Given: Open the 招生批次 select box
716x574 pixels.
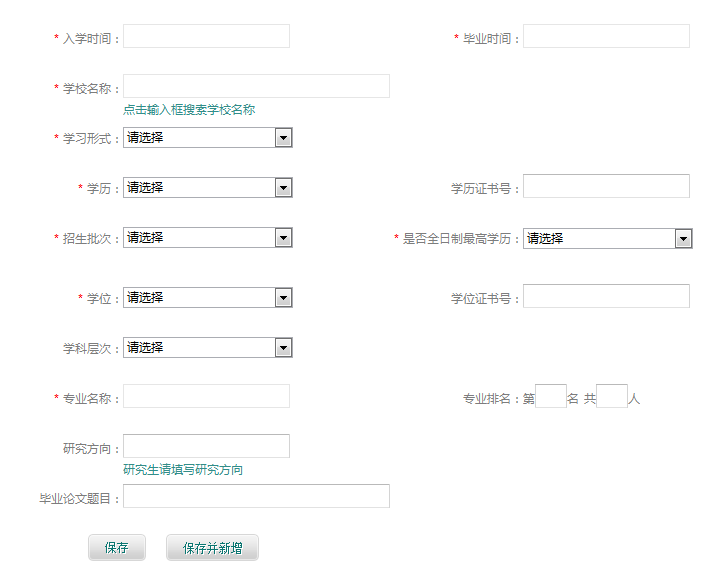Looking at the screenshot, I should tap(207, 238).
